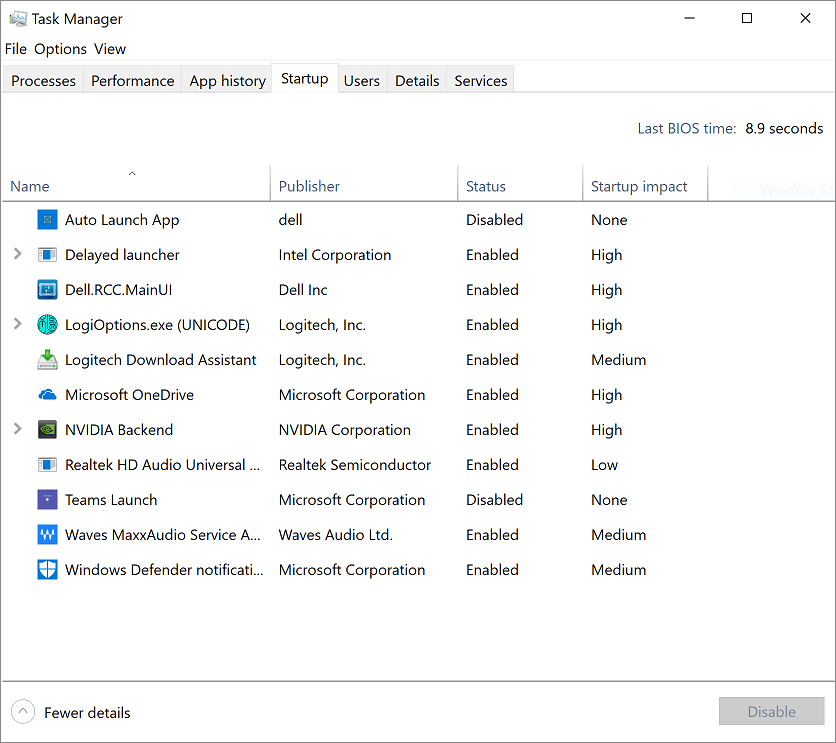Image resolution: width=836 pixels, height=743 pixels.
Task: Click the Dell.RCC.MainUI icon
Action: (47, 290)
